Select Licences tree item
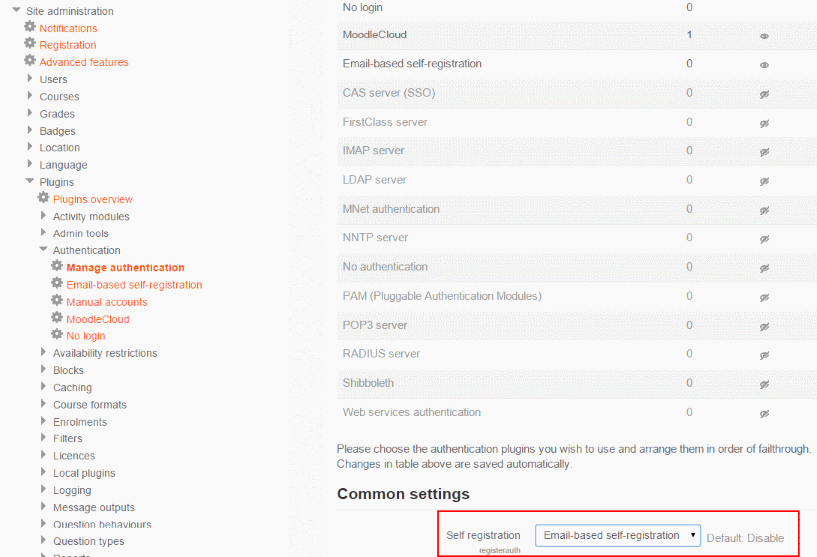The image size is (817, 557). (x=74, y=455)
